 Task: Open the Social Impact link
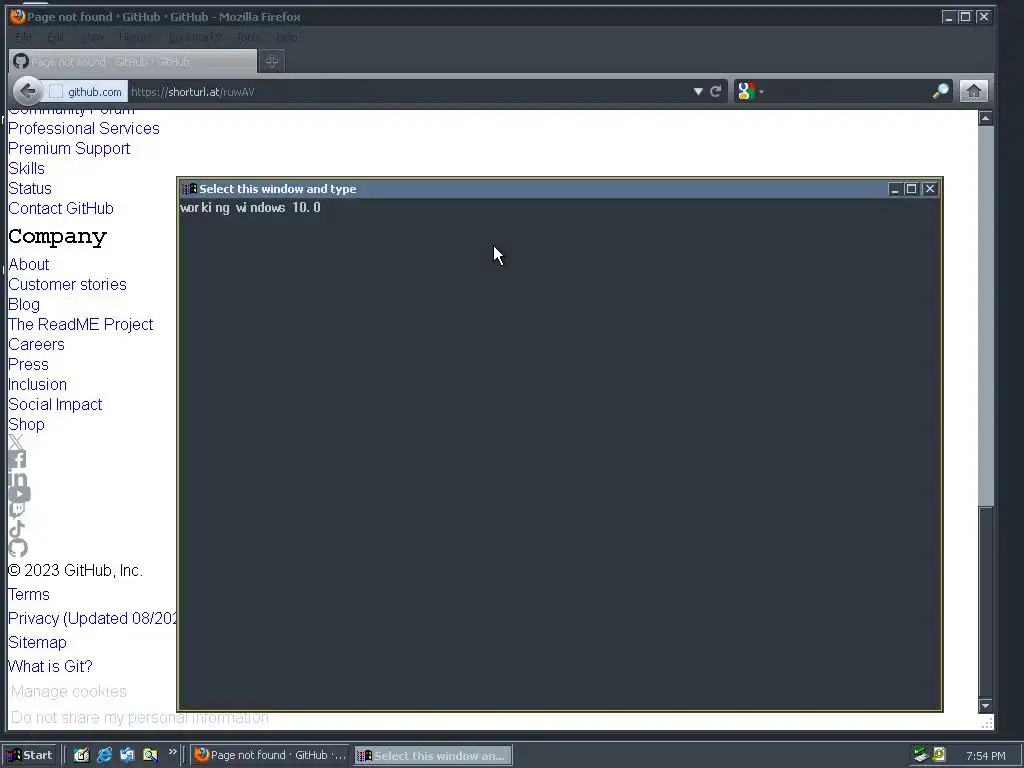[55, 405]
